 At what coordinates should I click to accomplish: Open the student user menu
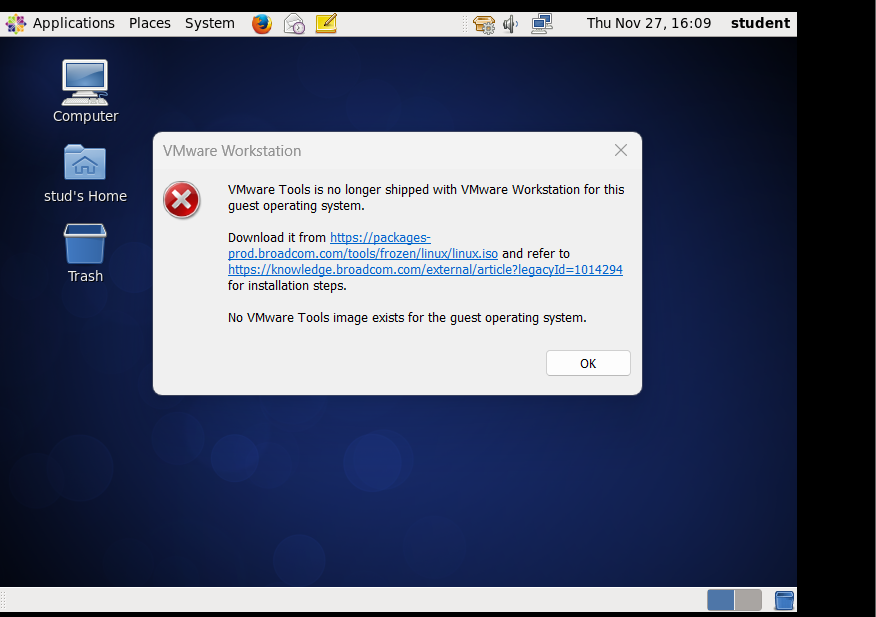point(760,23)
